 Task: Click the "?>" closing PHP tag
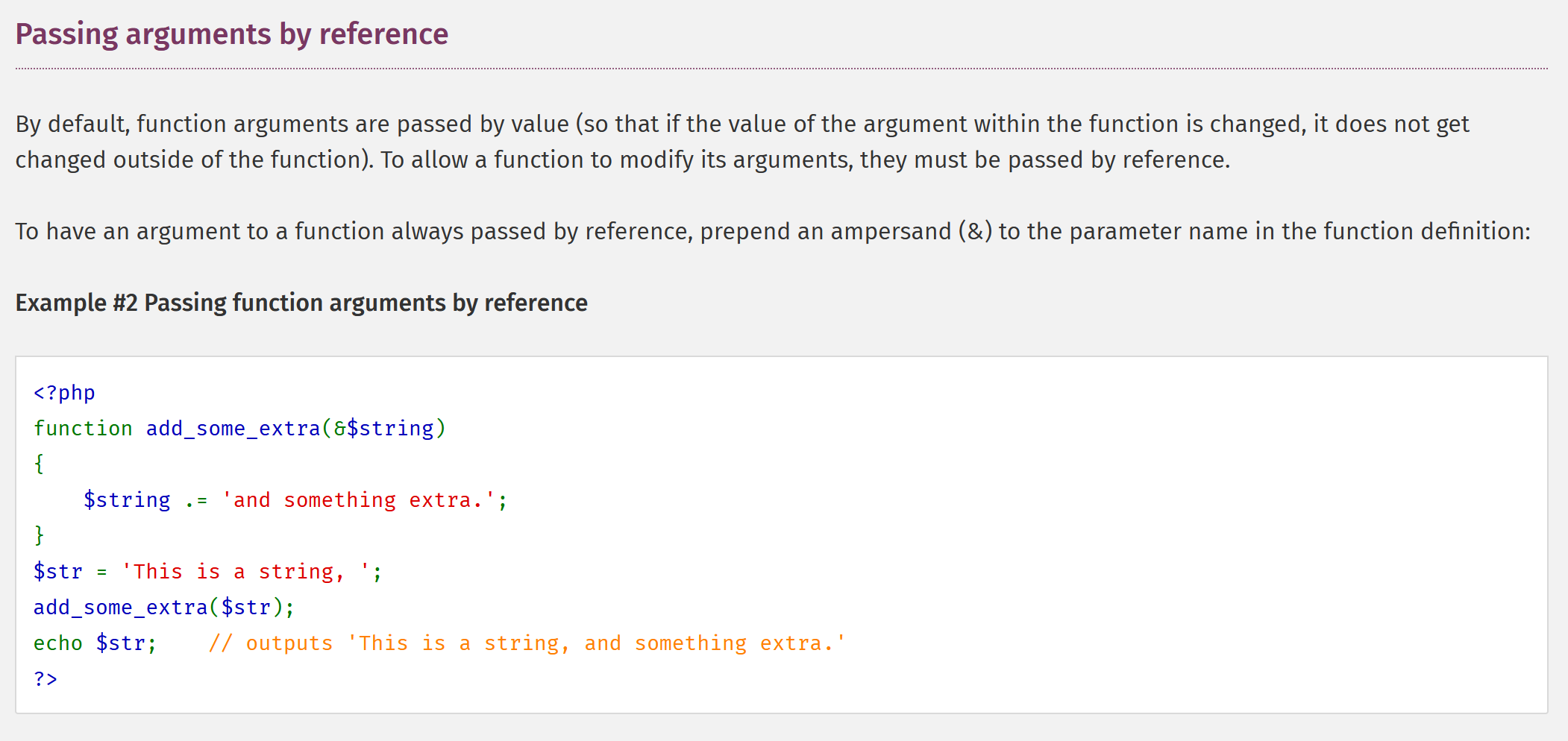pyautogui.click(x=46, y=679)
